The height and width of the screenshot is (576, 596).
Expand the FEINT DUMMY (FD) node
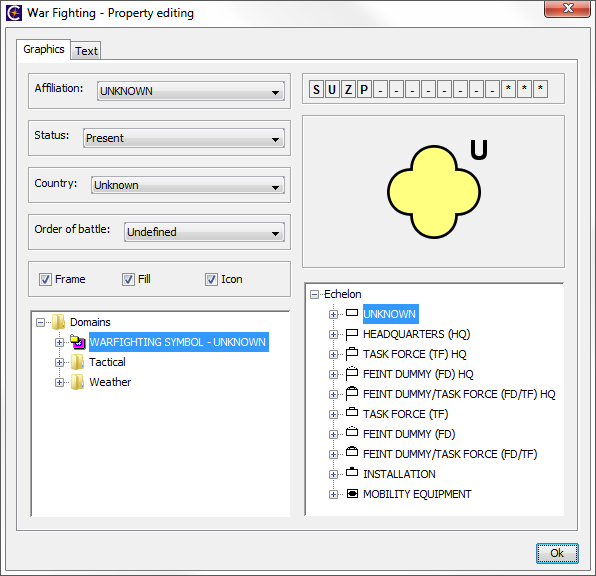pos(333,434)
